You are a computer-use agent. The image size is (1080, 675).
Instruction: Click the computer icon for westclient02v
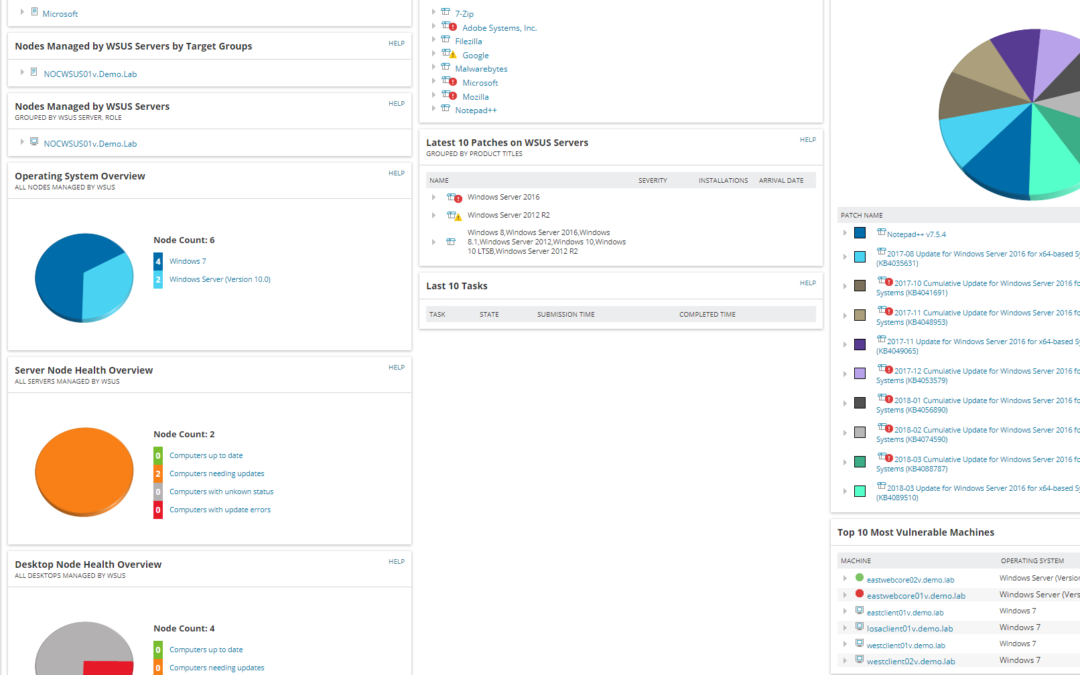860,660
